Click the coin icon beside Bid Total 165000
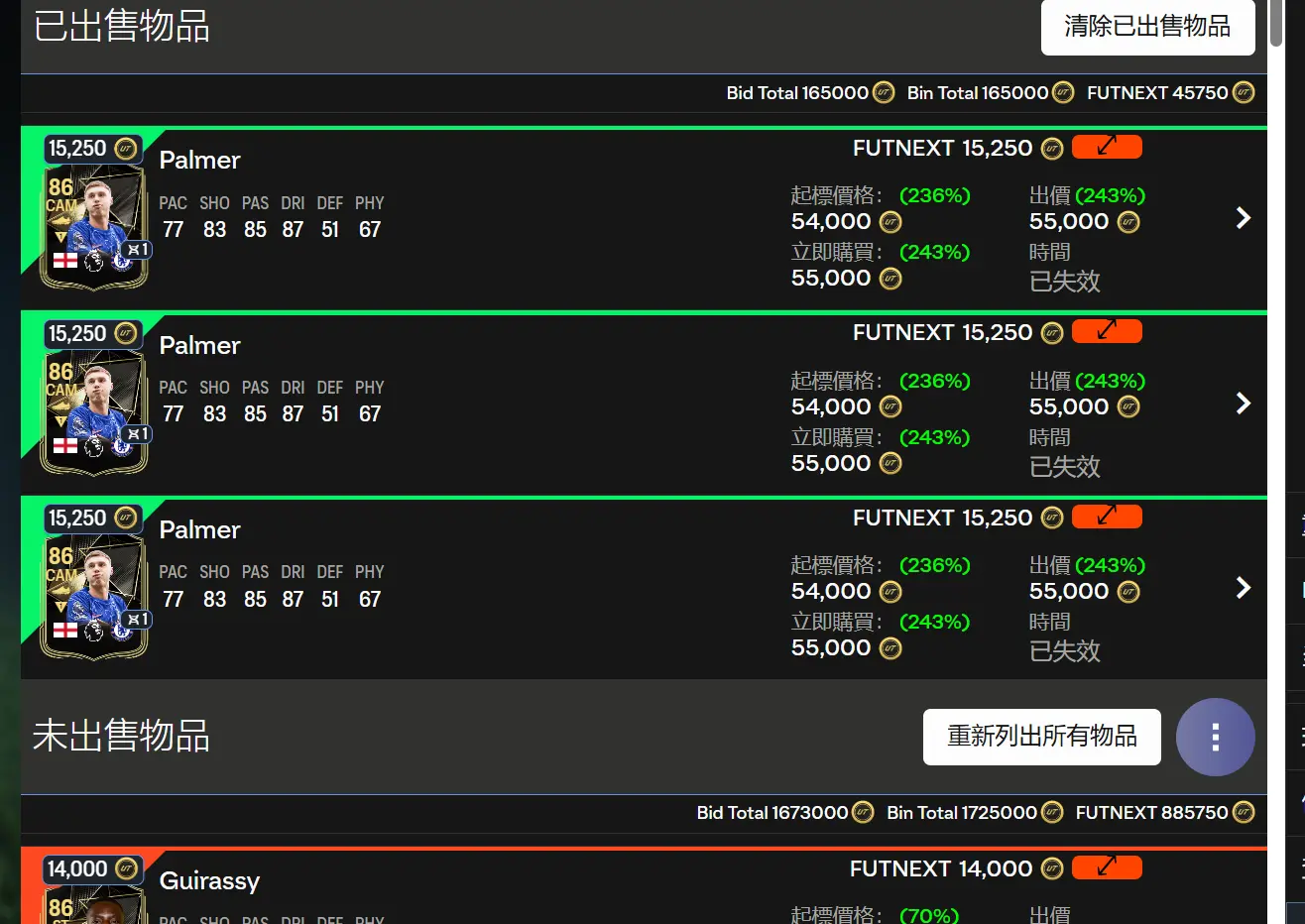The height and width of the screenshot is (924, 1305). pyautogui.click(x=883, y=92)
